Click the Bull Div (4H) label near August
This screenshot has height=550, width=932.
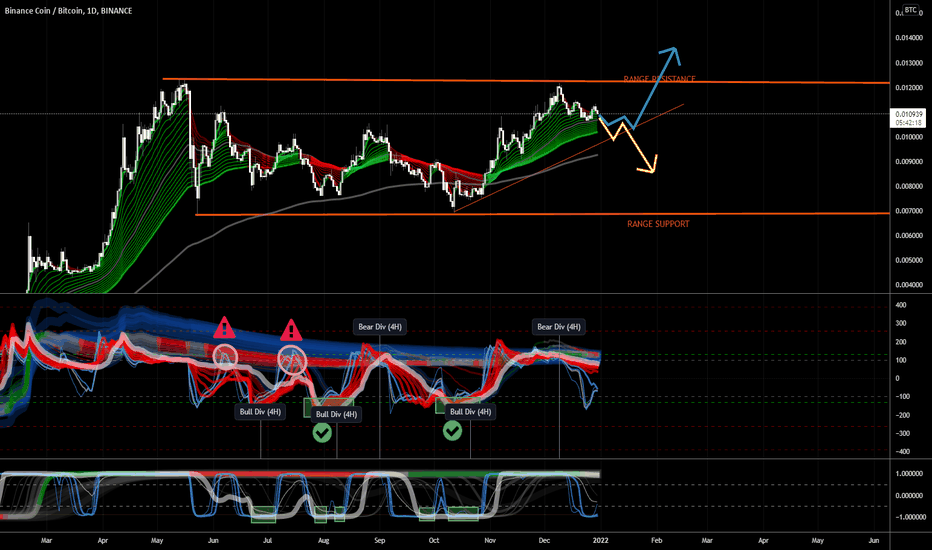click(336, 414)
